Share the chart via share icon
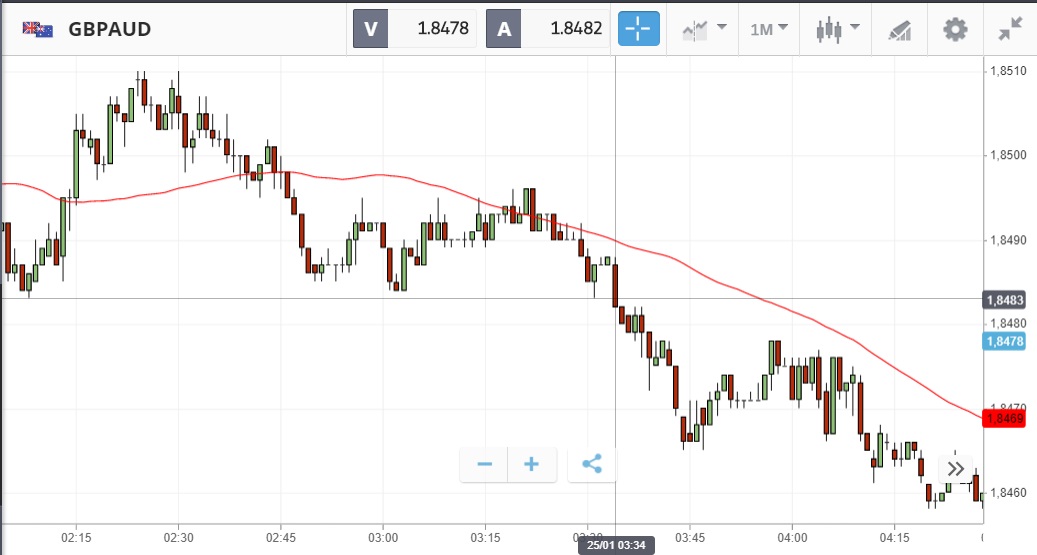 [x=592, y=464]
